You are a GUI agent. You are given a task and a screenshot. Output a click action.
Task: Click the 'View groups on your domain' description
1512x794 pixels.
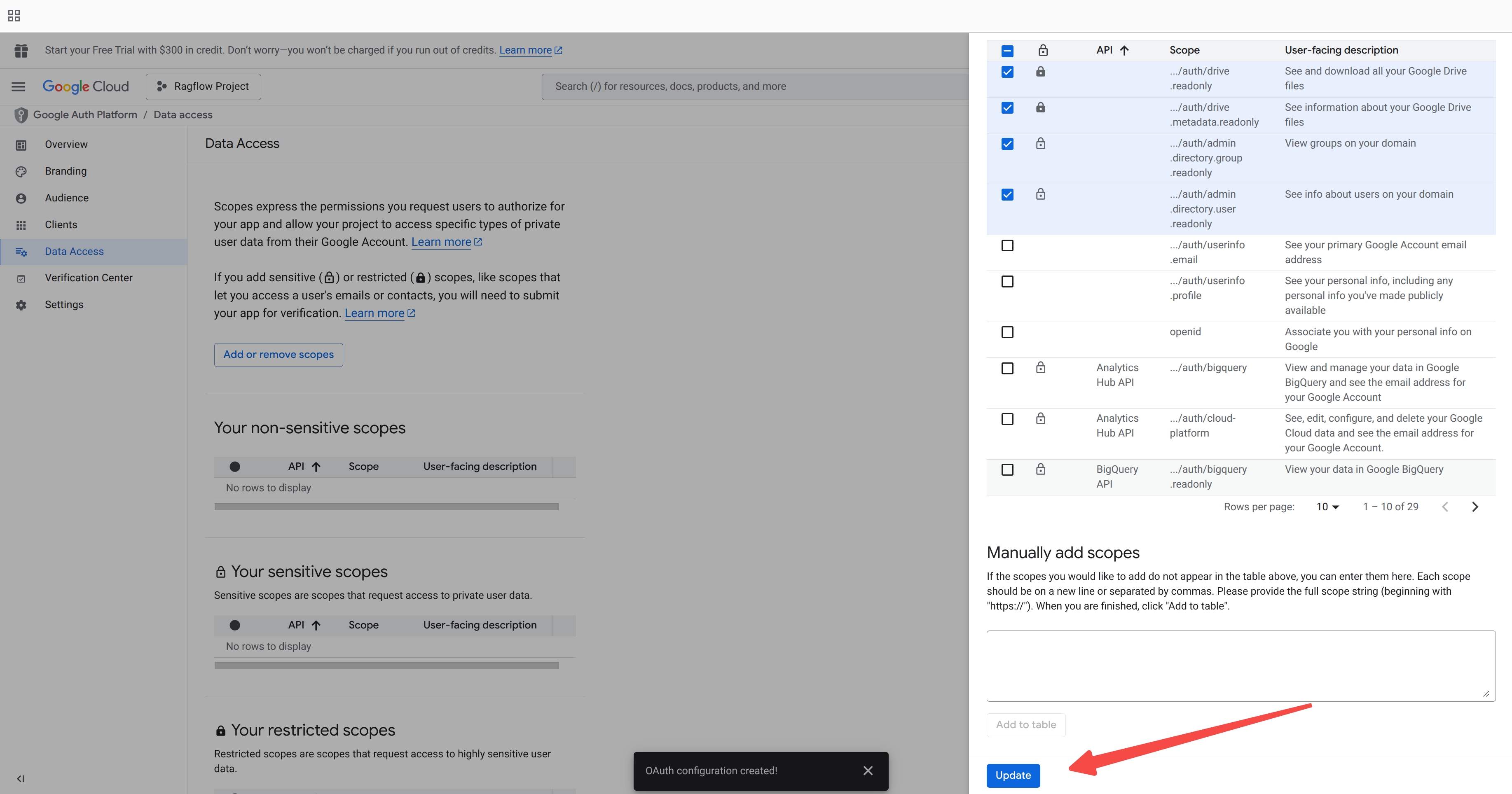point(1350,143)
